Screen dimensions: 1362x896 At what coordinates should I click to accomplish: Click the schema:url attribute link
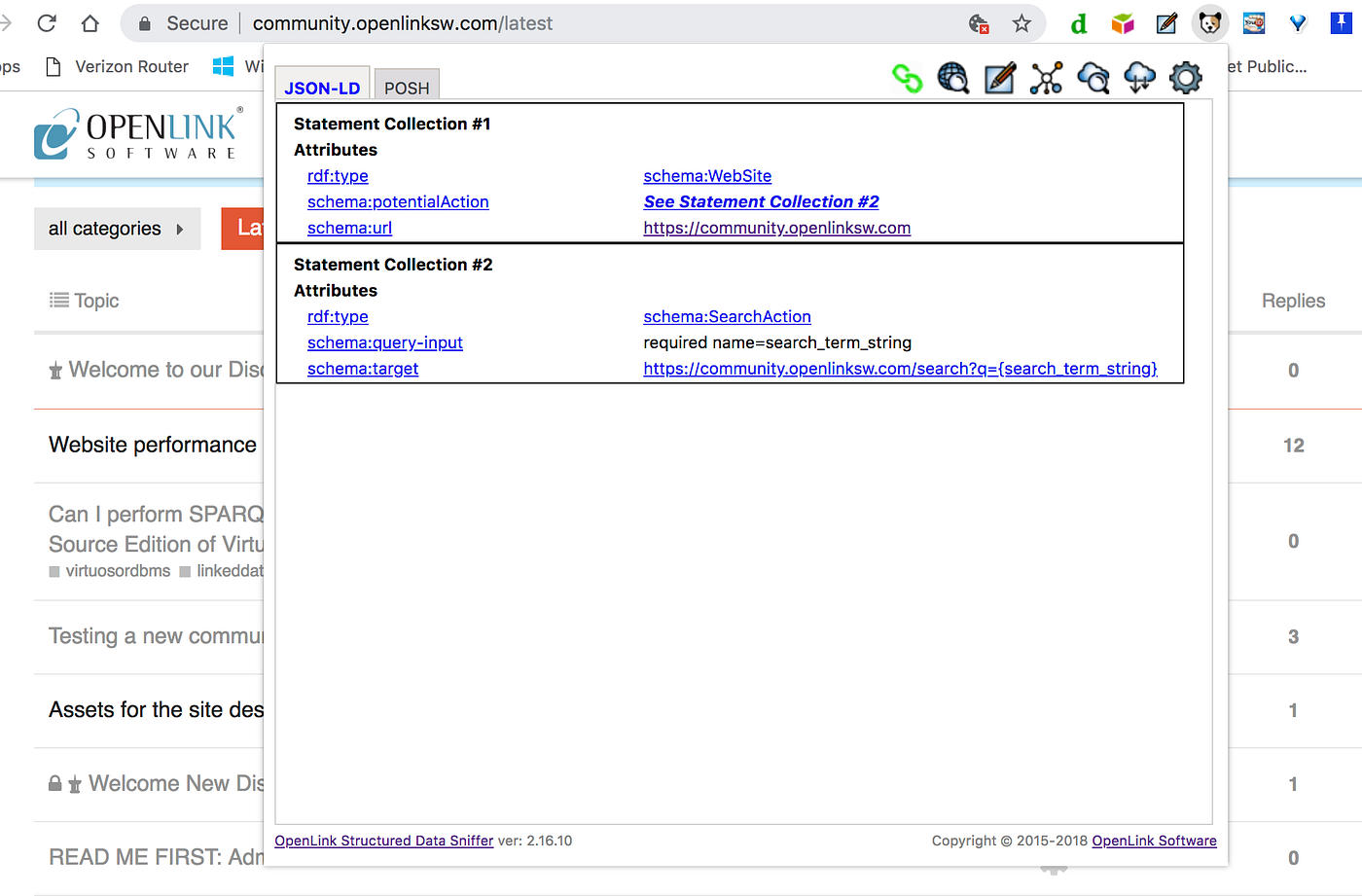tap(349, 228)
